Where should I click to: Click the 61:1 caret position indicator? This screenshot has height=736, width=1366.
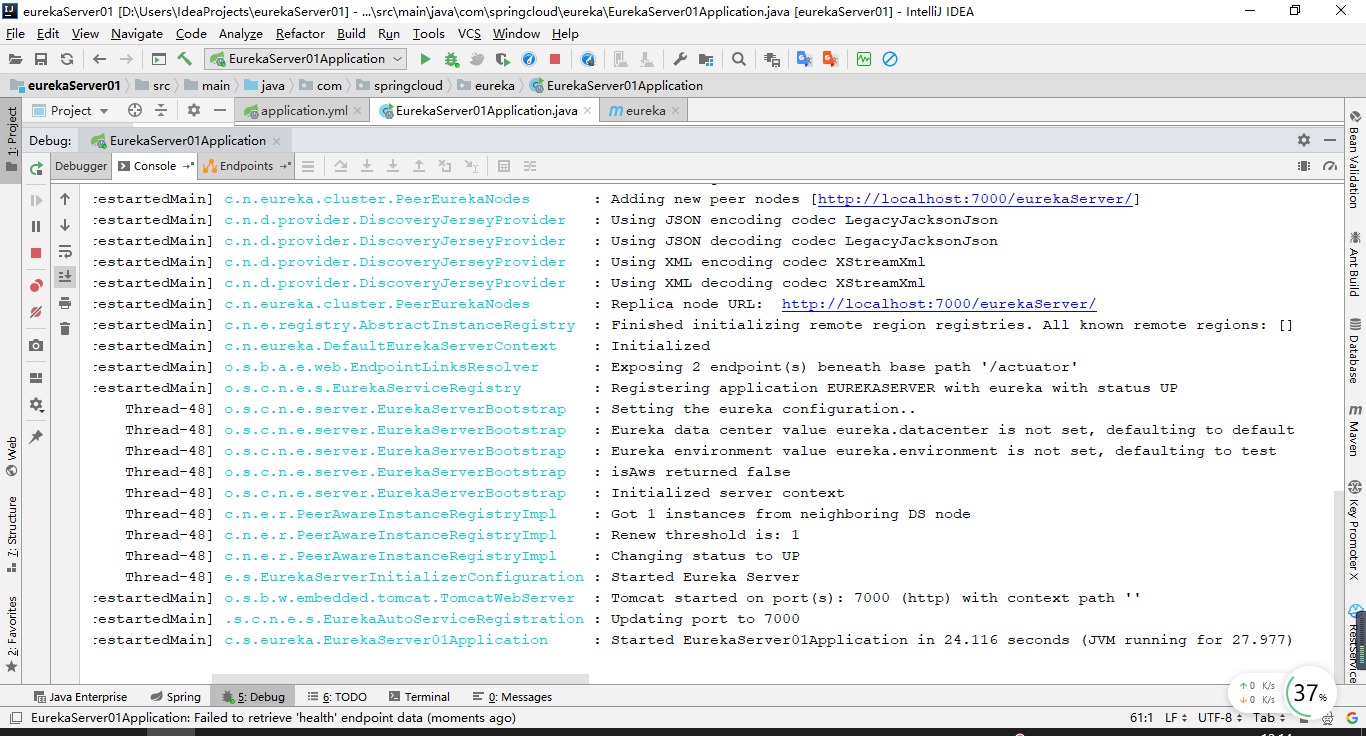1141,718
